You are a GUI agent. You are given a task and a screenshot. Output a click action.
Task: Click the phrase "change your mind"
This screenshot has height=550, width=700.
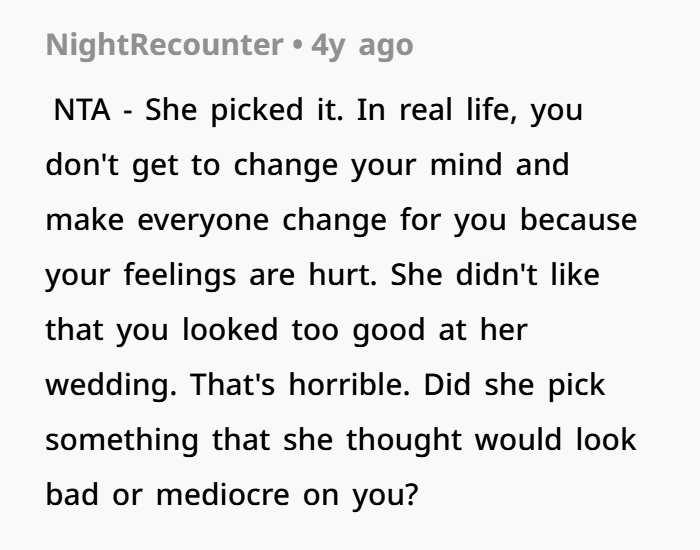pyautogui.click(x=370, y=165)
